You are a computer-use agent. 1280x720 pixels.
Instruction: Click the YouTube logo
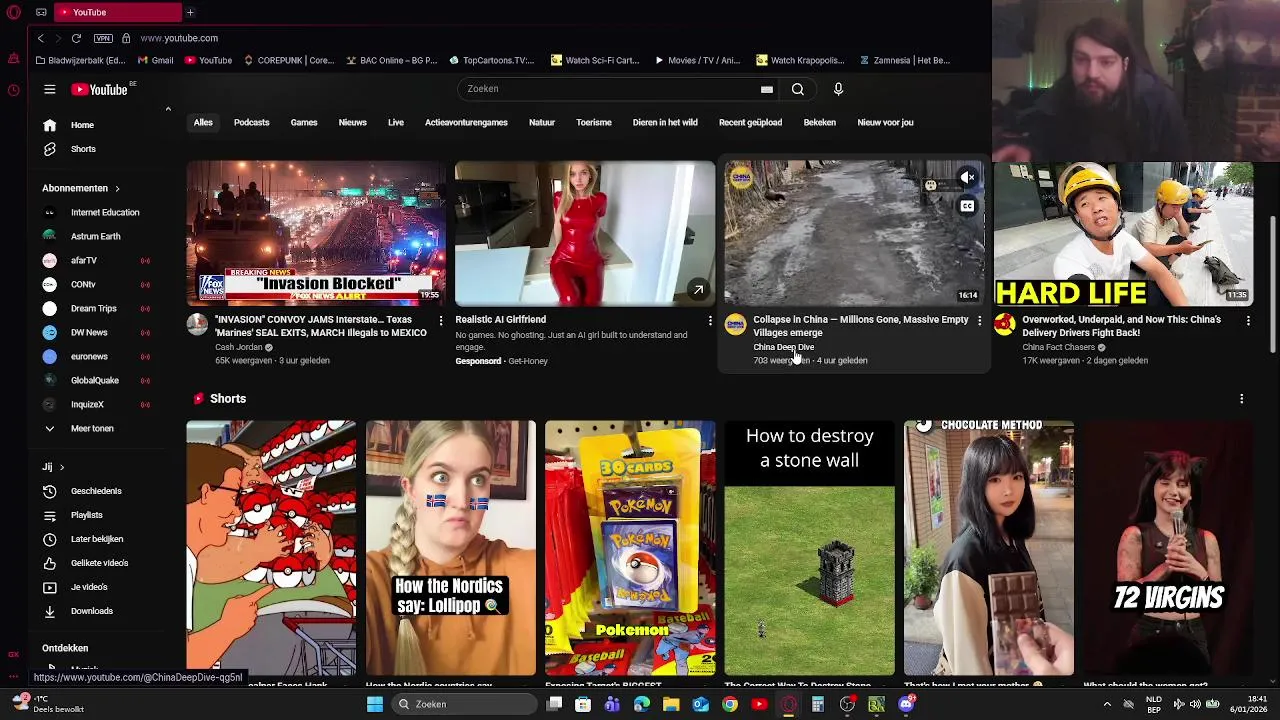100,89
